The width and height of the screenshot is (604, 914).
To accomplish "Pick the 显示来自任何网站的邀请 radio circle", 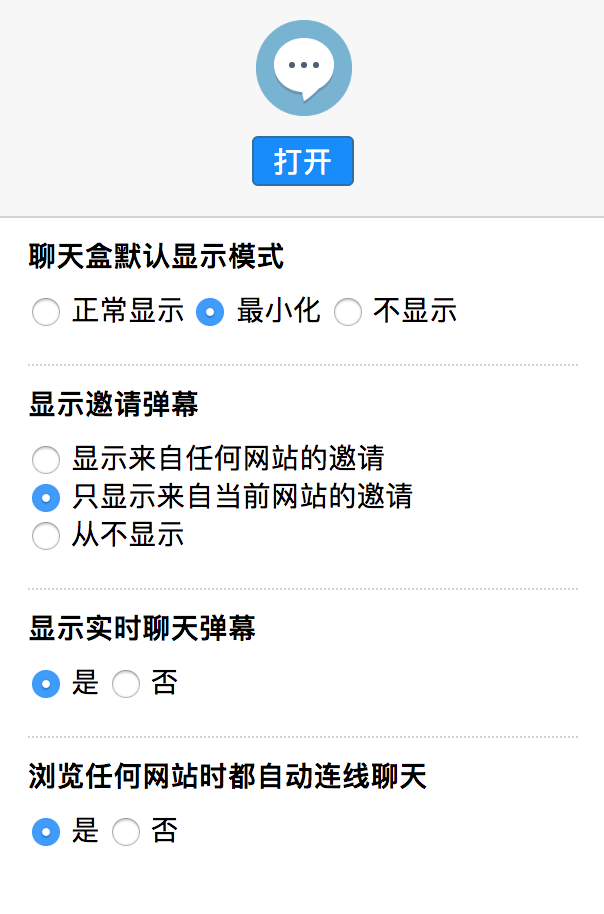I will click(46, 460).
